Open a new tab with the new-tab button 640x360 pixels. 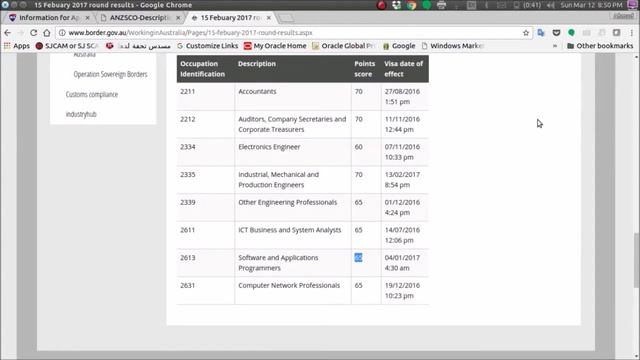pyautogui.click(x=286, y=18)
